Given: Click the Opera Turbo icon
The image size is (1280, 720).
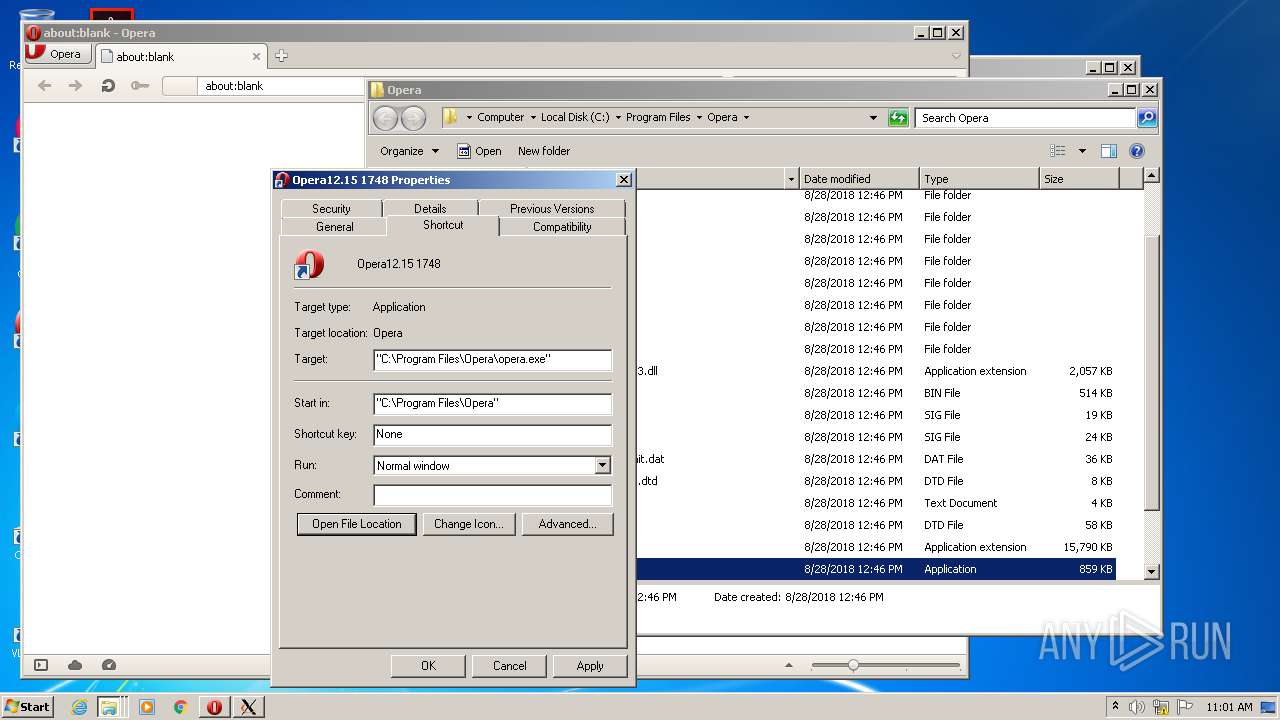Looking at the screenshot, I should pos(109,665).
